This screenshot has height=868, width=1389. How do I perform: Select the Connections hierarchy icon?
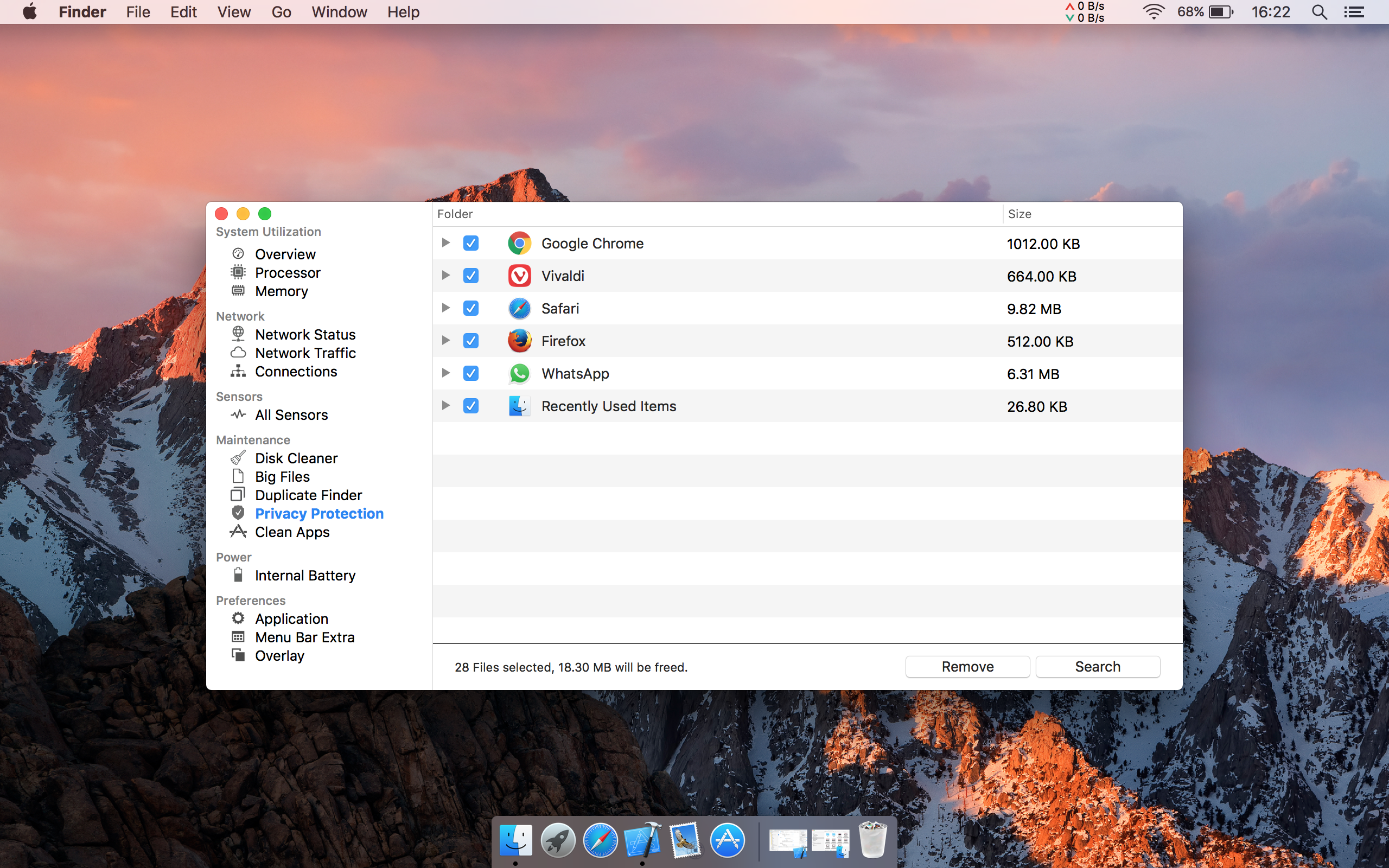click(238, 371)
